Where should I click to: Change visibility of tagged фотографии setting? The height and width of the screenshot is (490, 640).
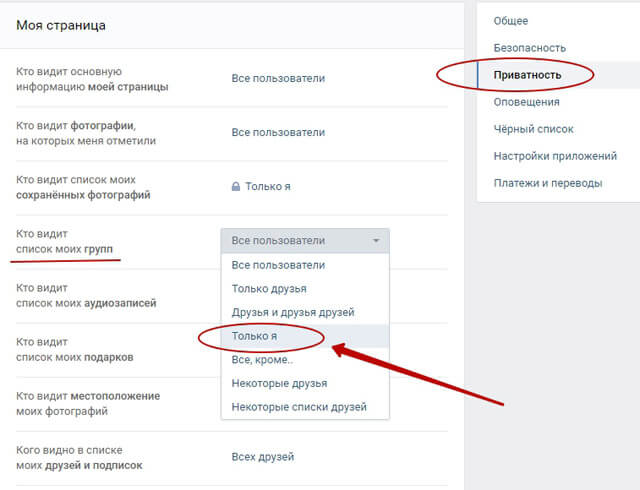pyautogui.click(x=278, y=132)
